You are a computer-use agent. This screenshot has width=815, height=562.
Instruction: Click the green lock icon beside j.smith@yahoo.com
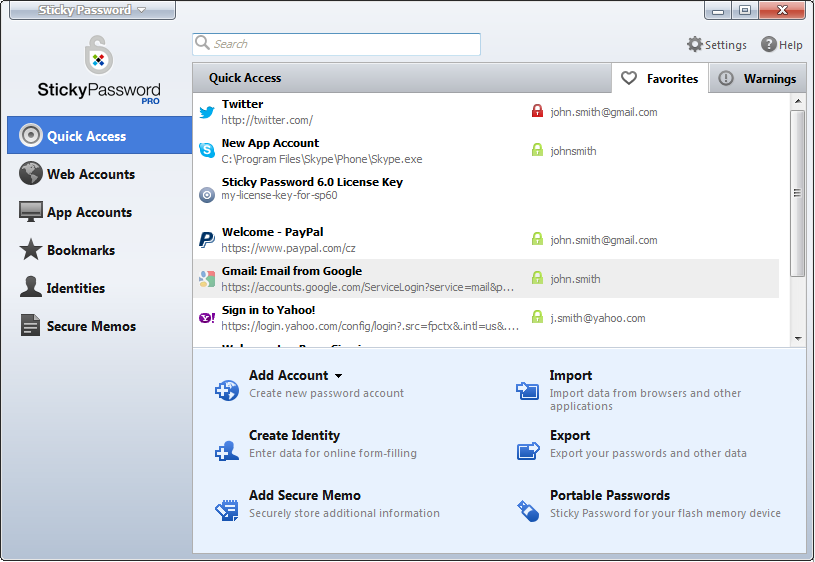tap(537, 317)
